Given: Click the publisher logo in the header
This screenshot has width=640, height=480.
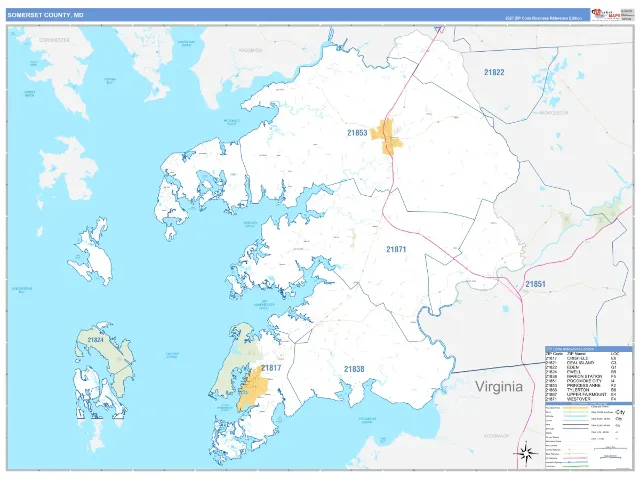Looking at the screenshot, I should tap(605, 15).
